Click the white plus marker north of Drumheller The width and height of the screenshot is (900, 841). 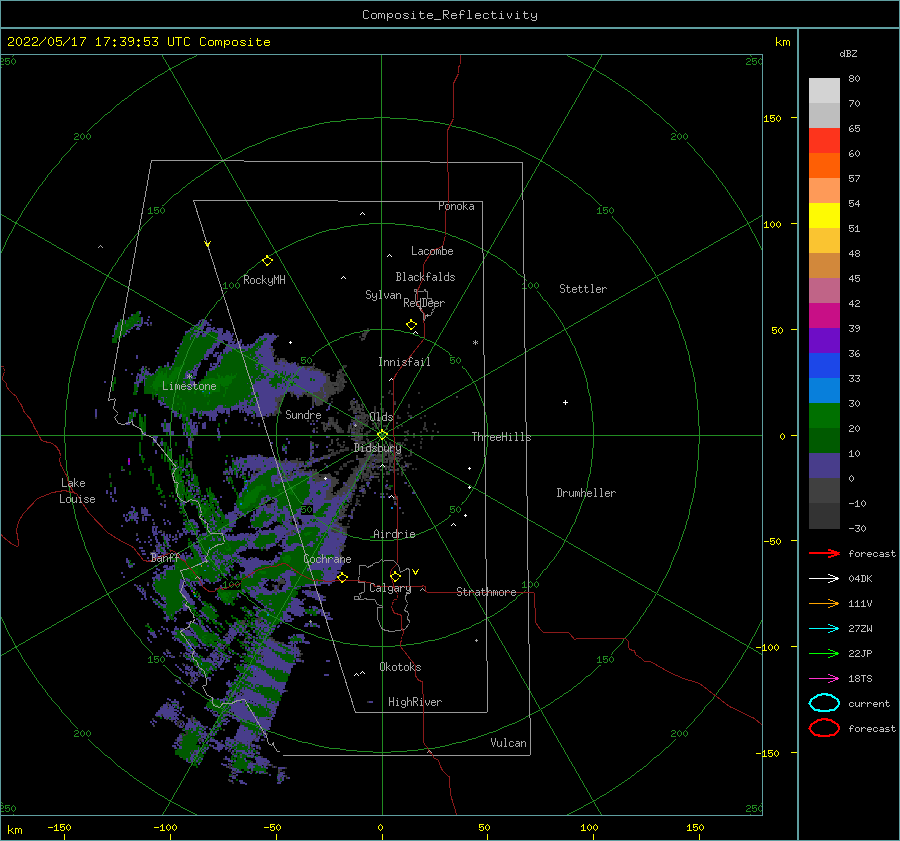coord(565,402)
